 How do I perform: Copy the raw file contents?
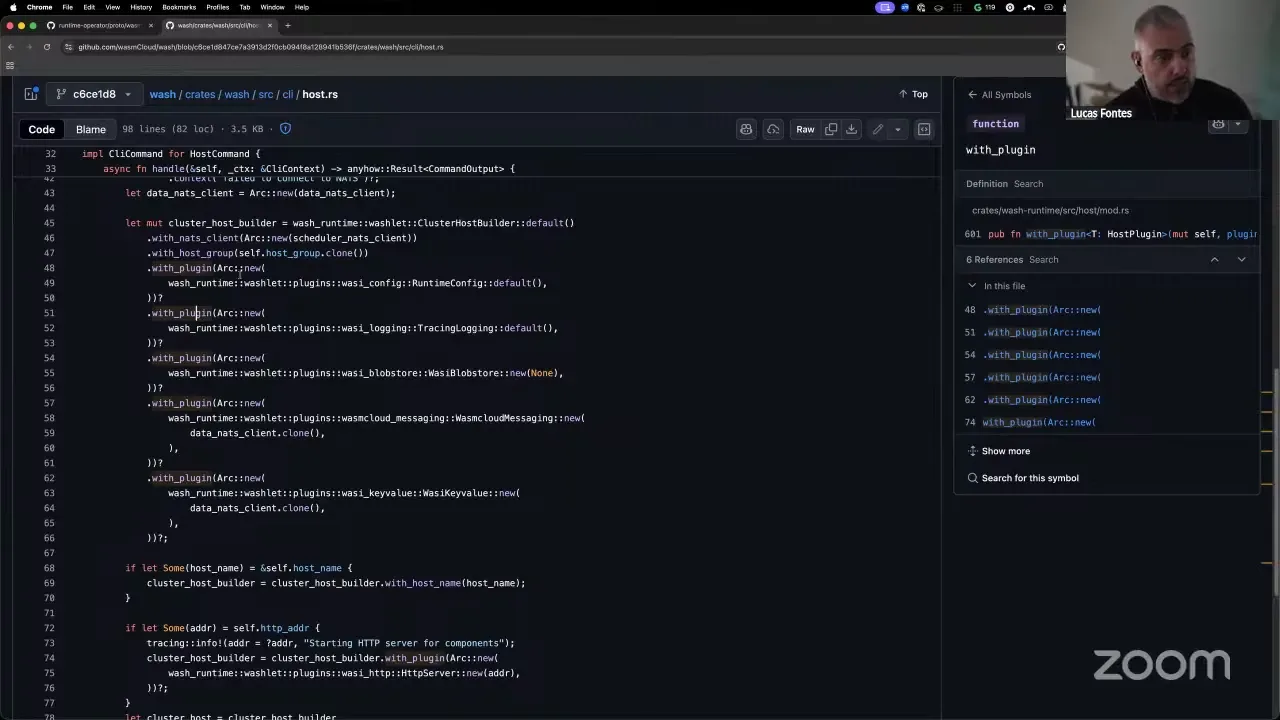pyautogui.click(x=831, y=129)
